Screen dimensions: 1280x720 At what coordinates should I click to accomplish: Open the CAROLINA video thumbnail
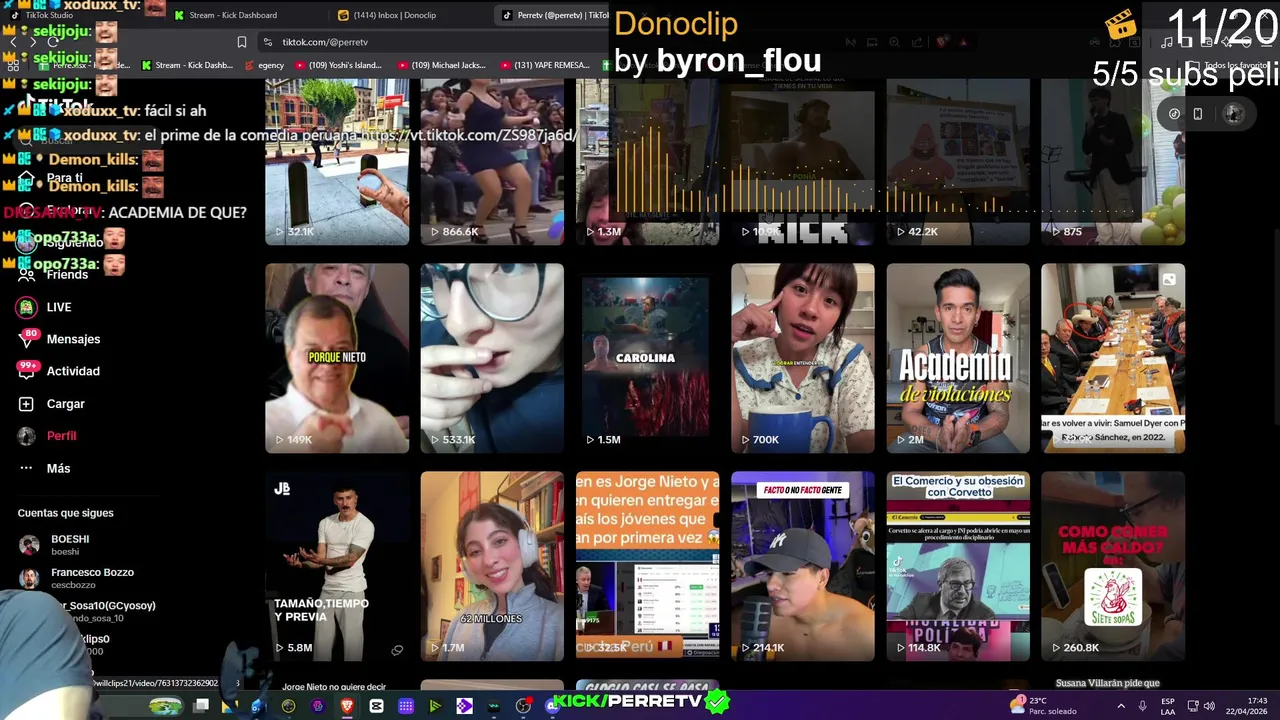pos(647,358)
